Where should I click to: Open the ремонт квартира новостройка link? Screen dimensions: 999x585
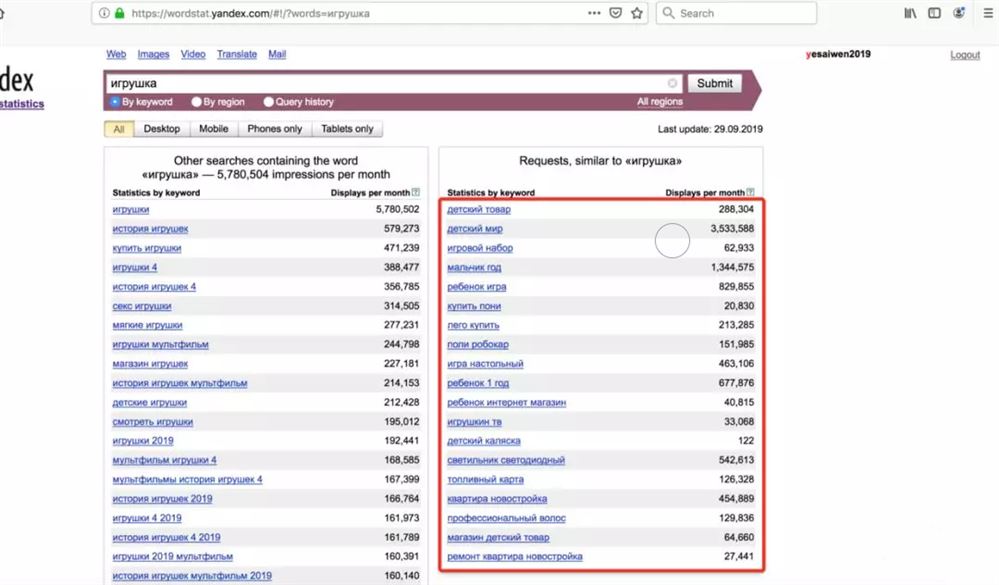515,556
